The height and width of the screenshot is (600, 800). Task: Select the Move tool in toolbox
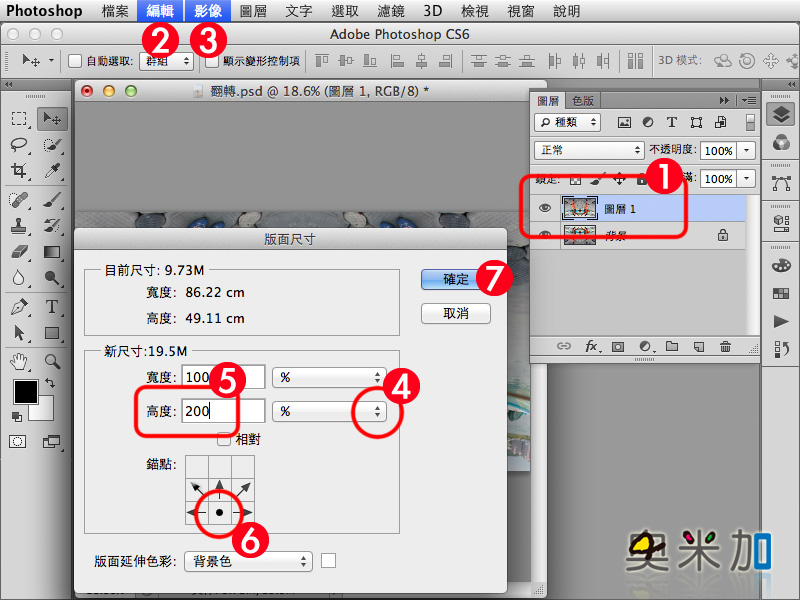(52, 119)
